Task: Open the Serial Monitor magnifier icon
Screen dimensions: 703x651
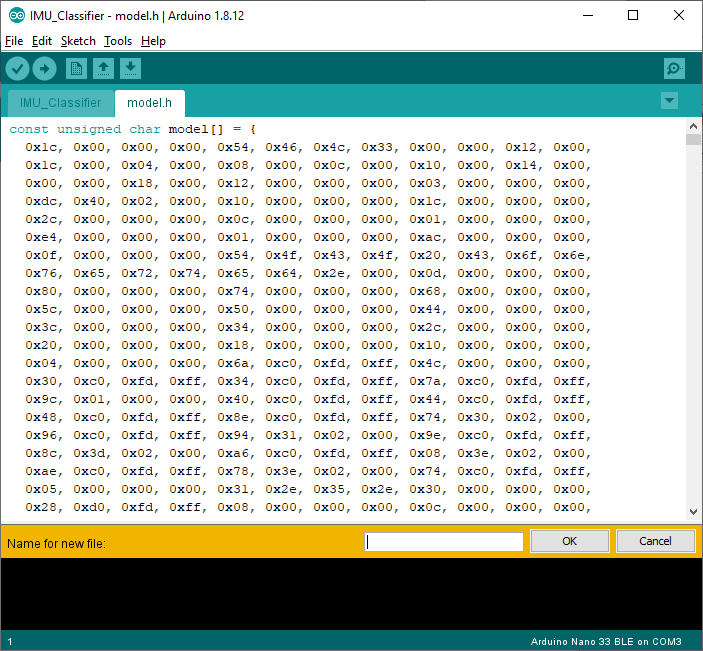Action: click(674, 69)
